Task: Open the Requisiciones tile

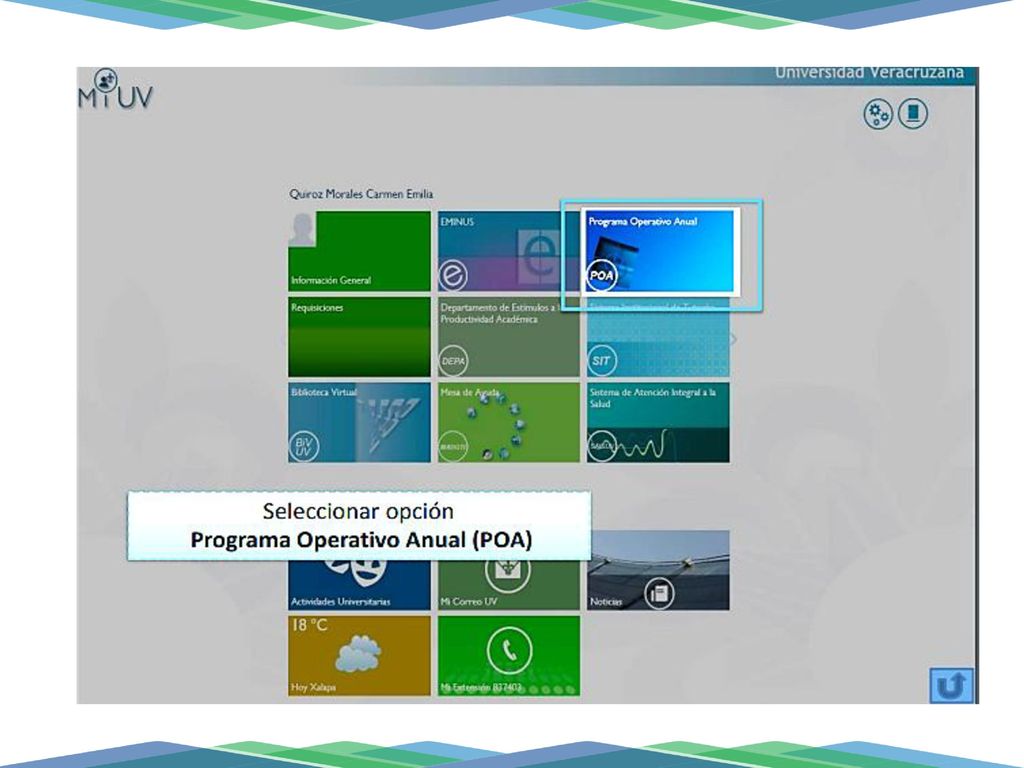Action: pos(359,337)
